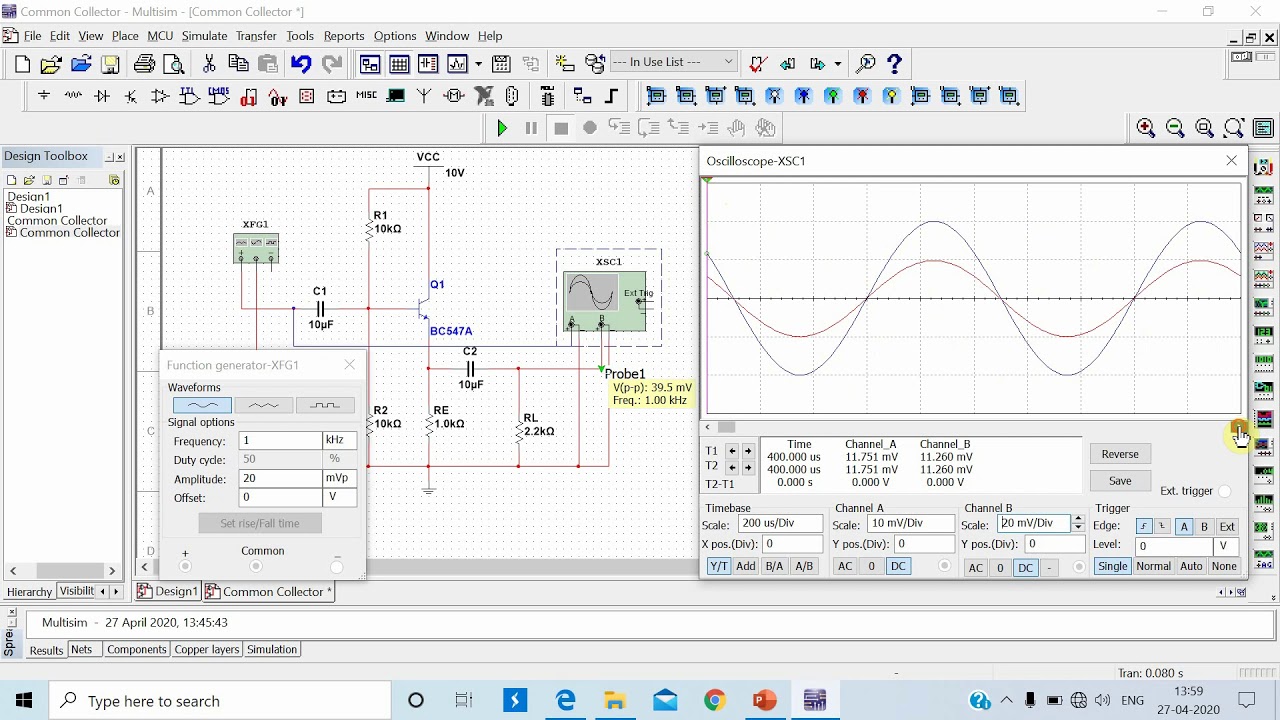The height and width of the screenshot is (720, 1280).
Task: Open the Transfer menu
Action: tap(256, 36)
